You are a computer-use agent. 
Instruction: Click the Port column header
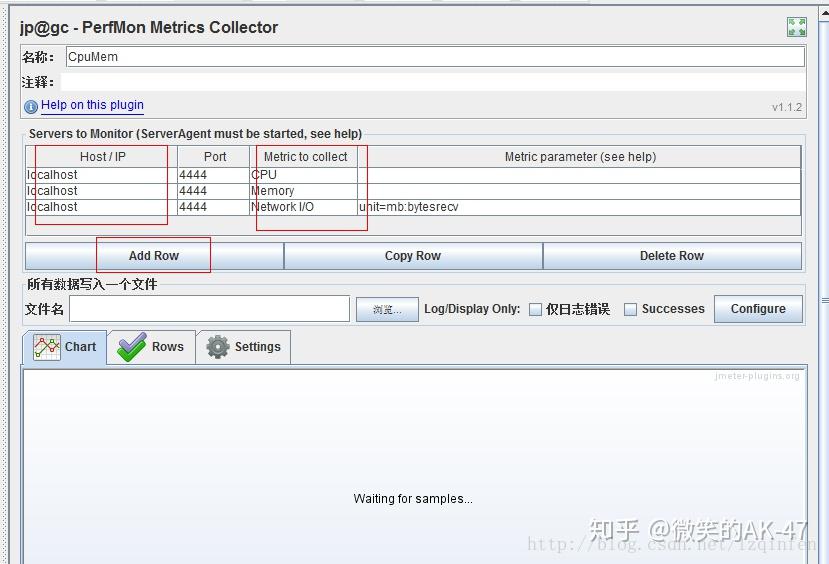coord(214,157)
